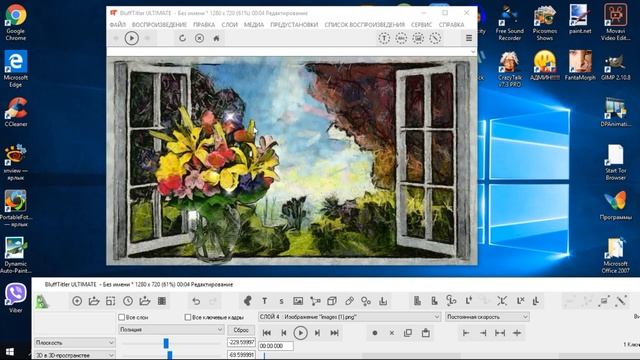Click the chain-link attach icon
The width and height of the screenshot is (640, 360).
(349, 301)
